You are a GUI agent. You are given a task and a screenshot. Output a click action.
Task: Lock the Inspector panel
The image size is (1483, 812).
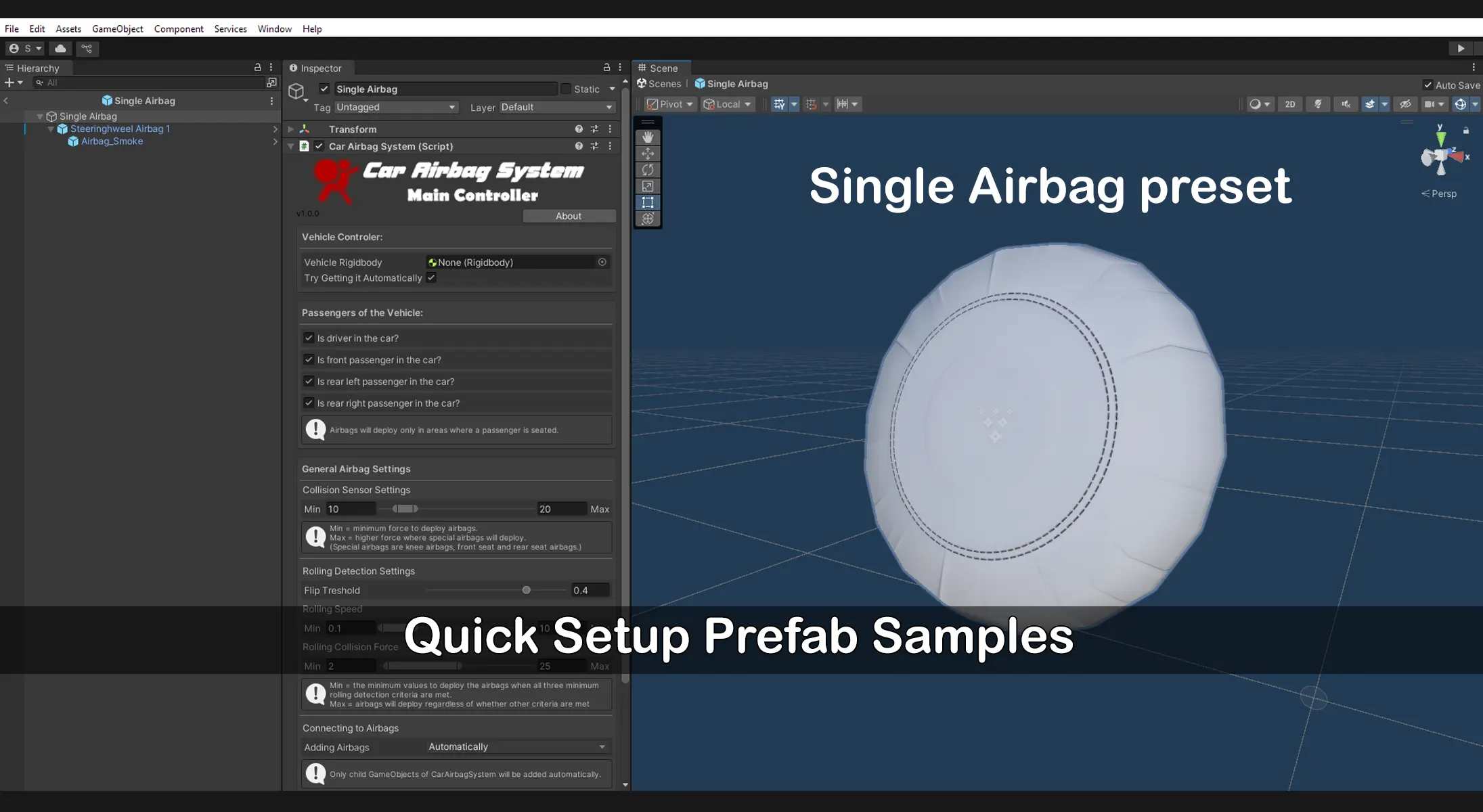[606, 68]
